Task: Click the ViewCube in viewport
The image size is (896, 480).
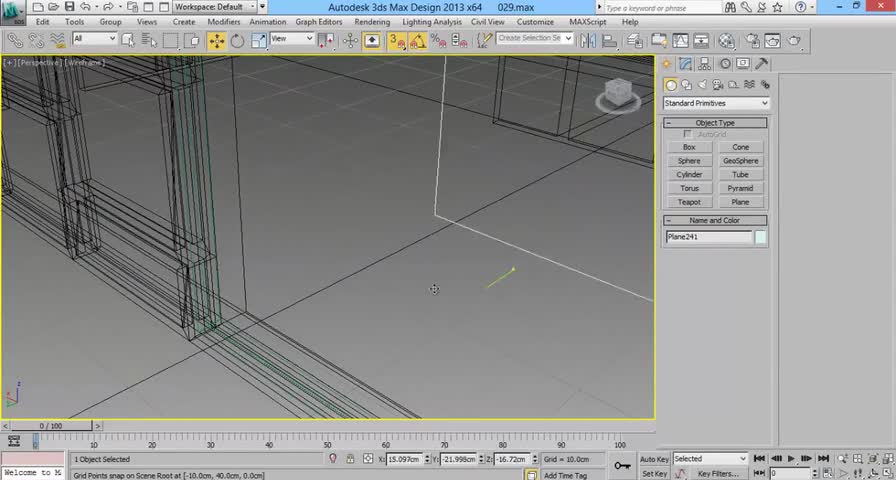Action: coord(616,94)
